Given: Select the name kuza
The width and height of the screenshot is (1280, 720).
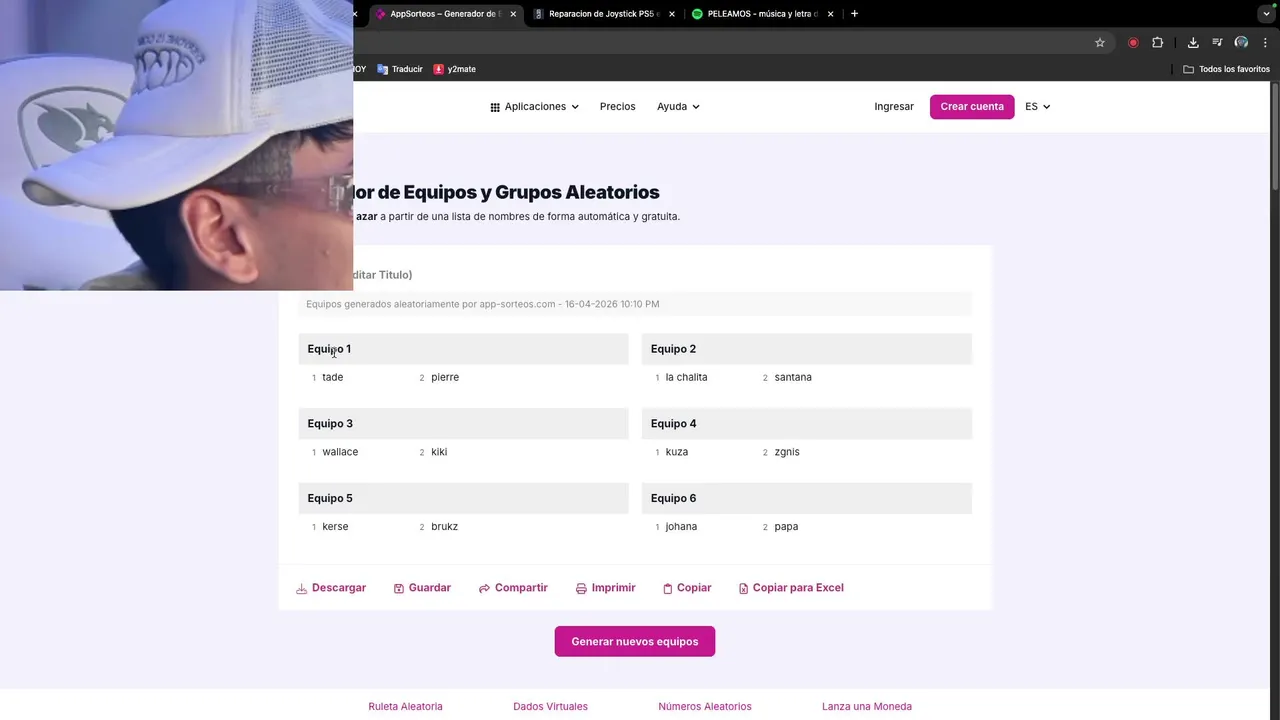Looking at the screenshot, I should [x=677, y=452].
